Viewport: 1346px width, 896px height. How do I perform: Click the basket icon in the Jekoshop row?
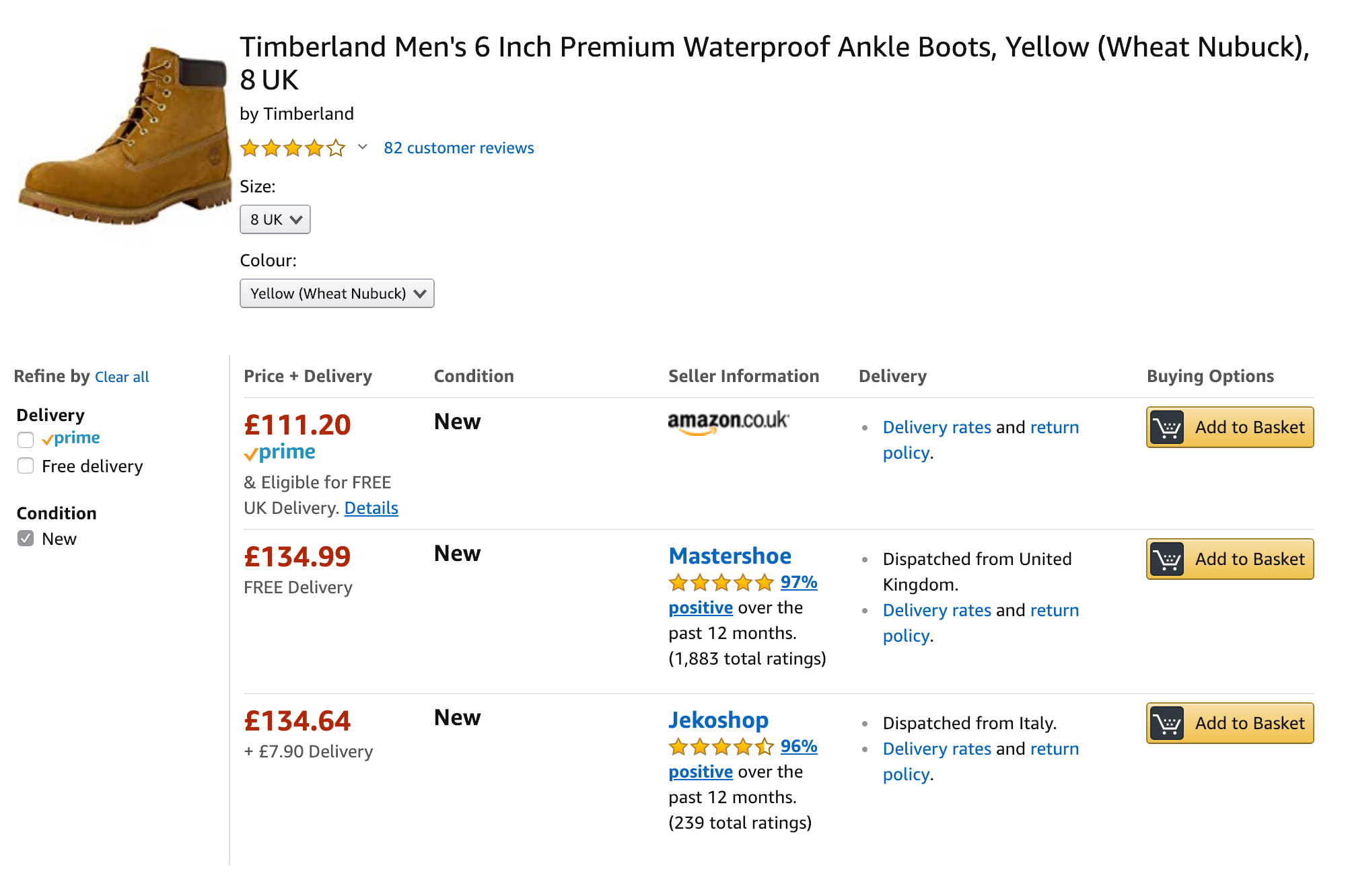pyautogui.click(x=1167, y=724)
